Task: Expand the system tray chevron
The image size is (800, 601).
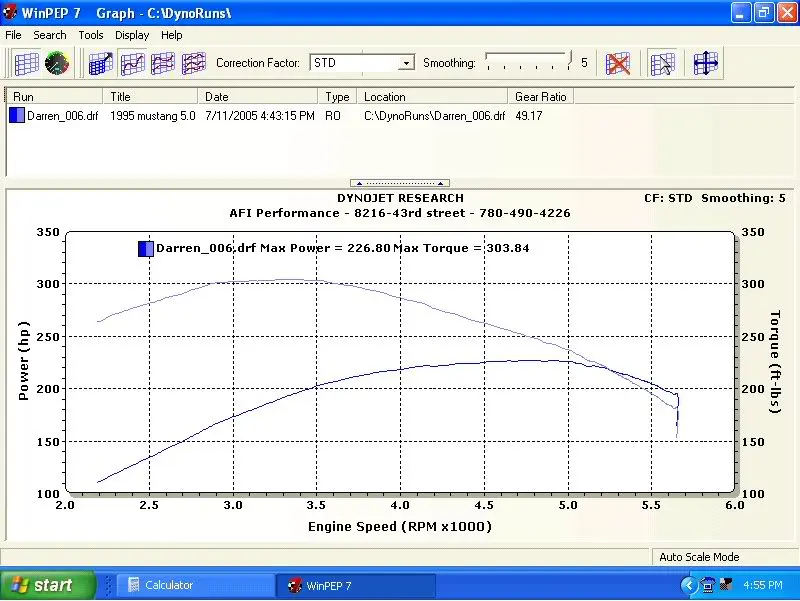Action: [x=689, y=585]
